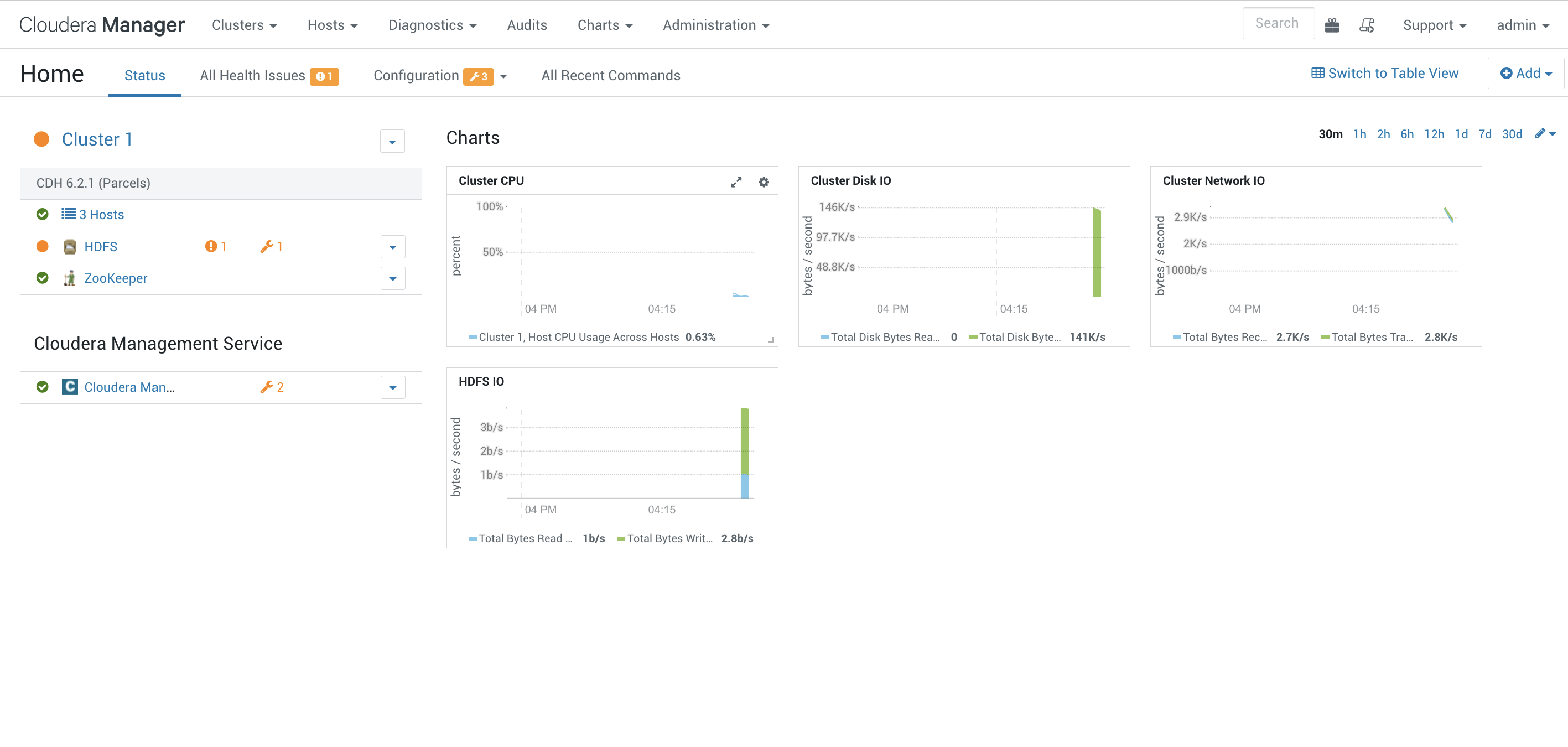Screen dimensions: 1568x747
Task: Open the charts edit pencil menu
Action: 1545,134
